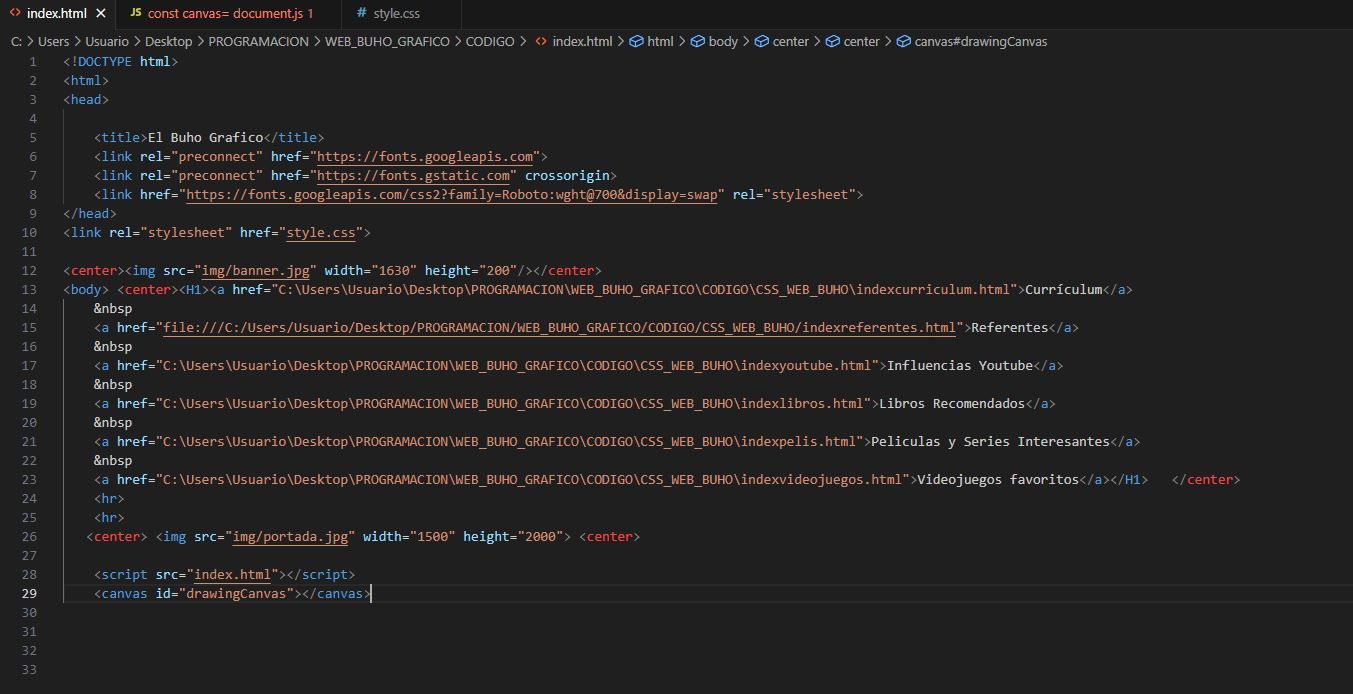
Task: Follow the https://fonts.googleapis.com link on line 6
Action: [x=425, y=157]
